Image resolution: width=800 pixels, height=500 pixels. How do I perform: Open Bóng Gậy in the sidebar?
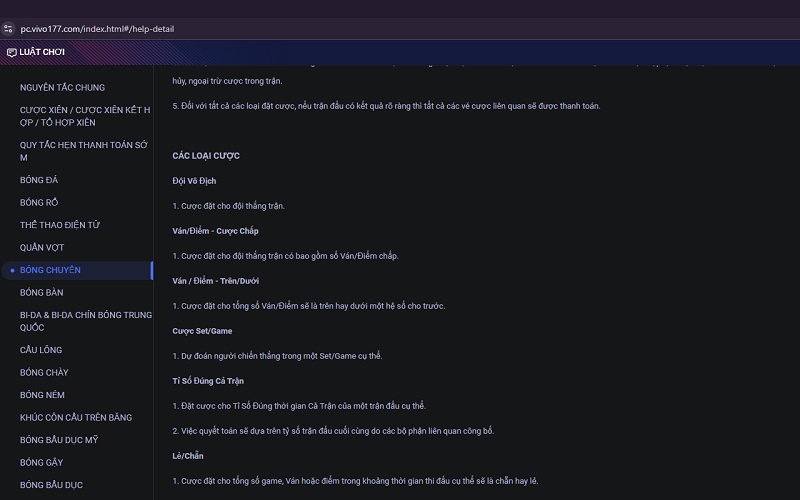(x=41, y=462)
